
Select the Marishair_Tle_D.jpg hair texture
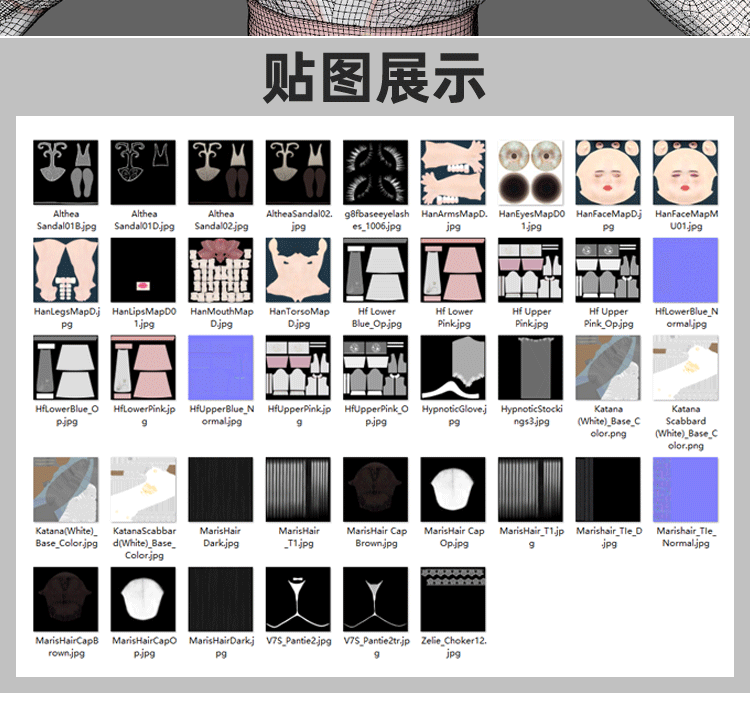click(x=608, y=489)
